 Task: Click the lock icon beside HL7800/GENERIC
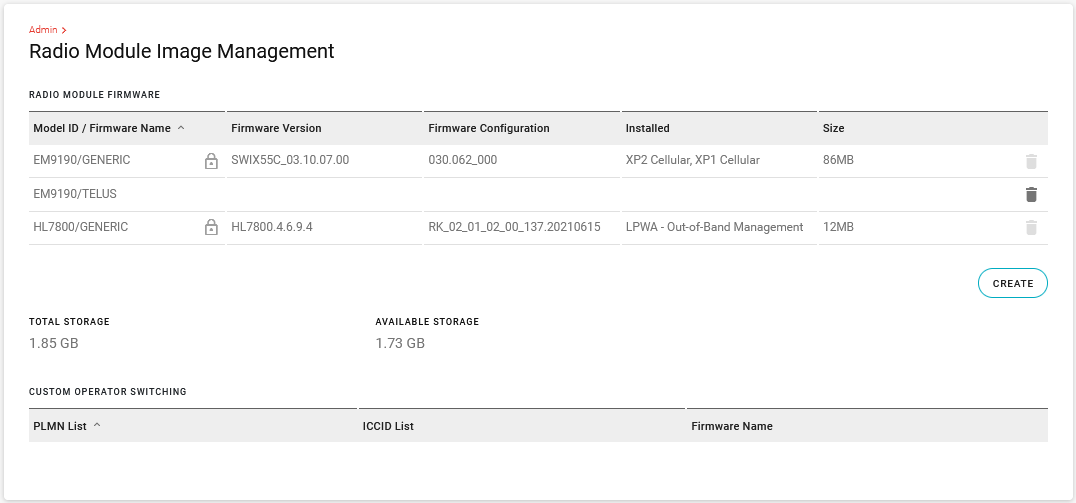[x=211, y=228]
